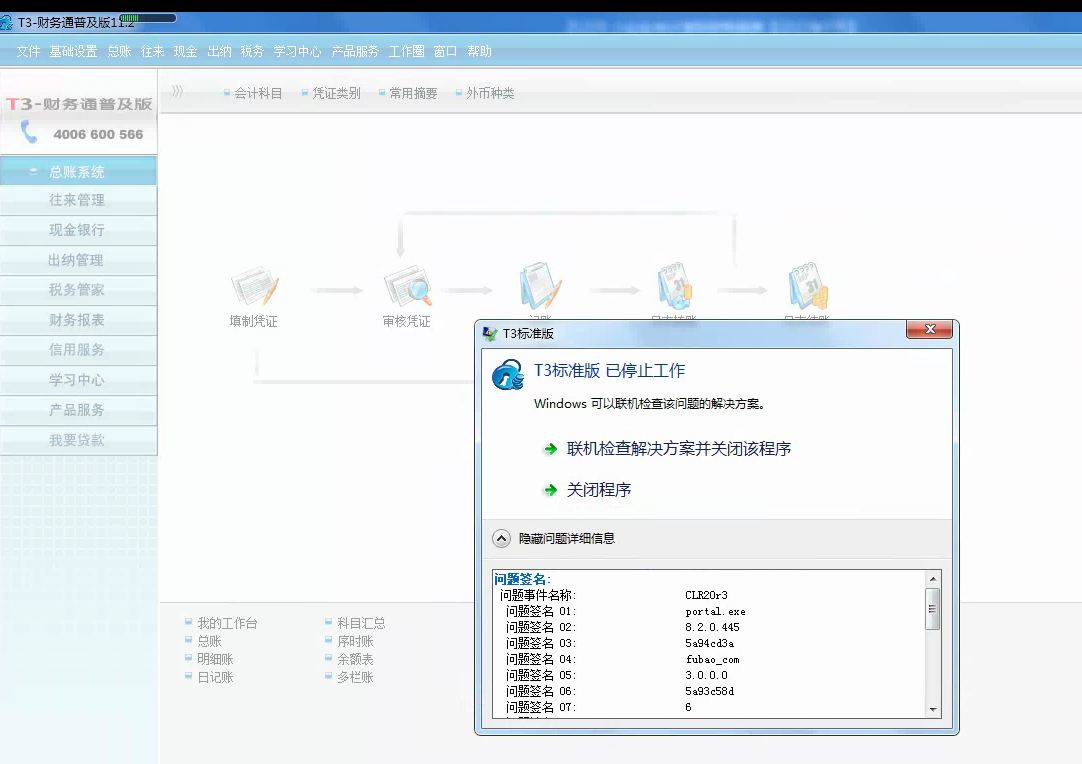Image resolution: width=1082 pixels, height=764 pixels.
Task: Collapse 隐藏问题详细信息 details section
Action: (502, 538)
